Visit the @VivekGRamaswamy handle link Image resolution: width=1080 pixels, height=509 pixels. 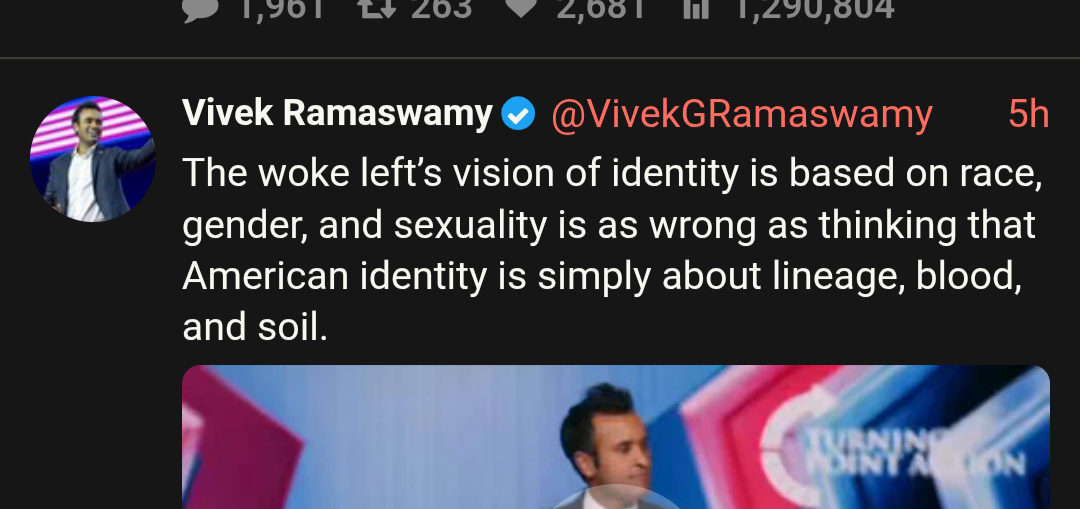coord(742,114)
